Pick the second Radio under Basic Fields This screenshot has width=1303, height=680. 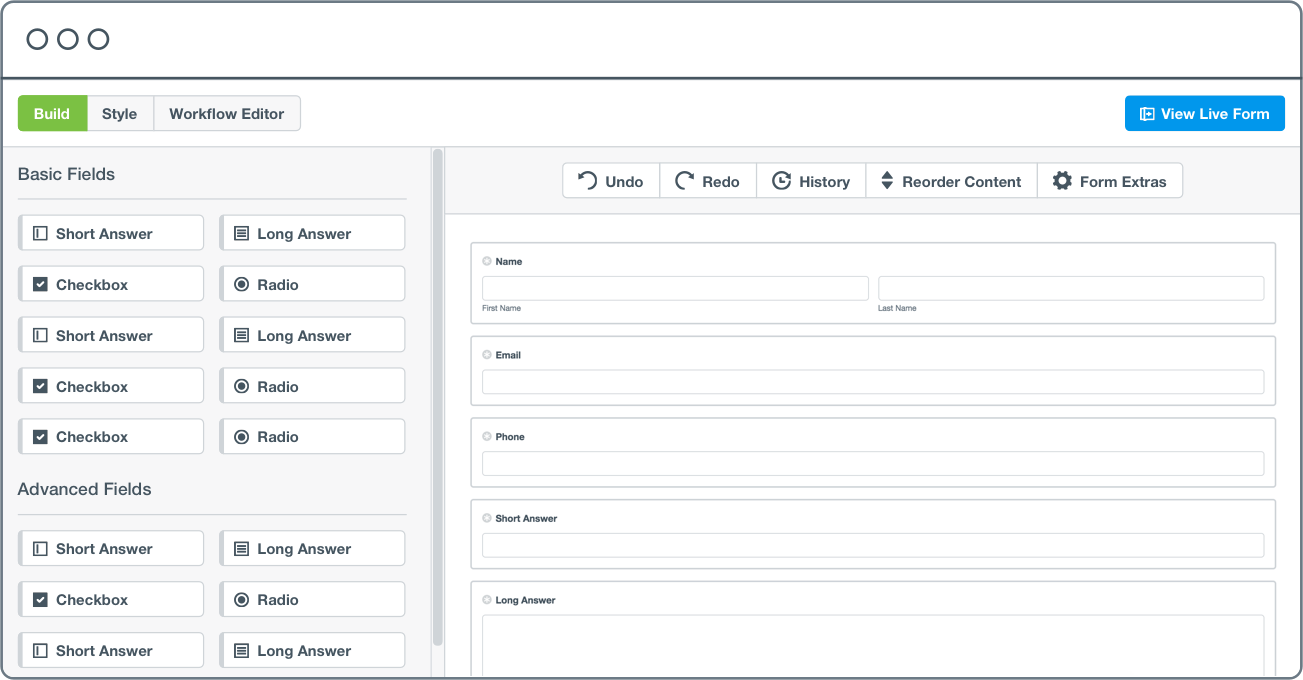(312, 386)
